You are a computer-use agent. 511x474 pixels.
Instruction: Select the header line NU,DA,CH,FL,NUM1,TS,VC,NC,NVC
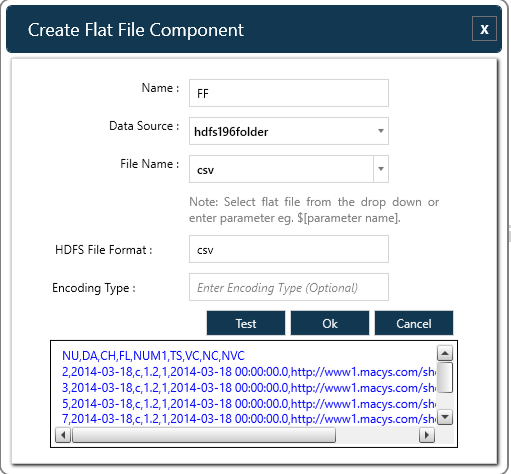pyautogui.click(x=153, y=356)
